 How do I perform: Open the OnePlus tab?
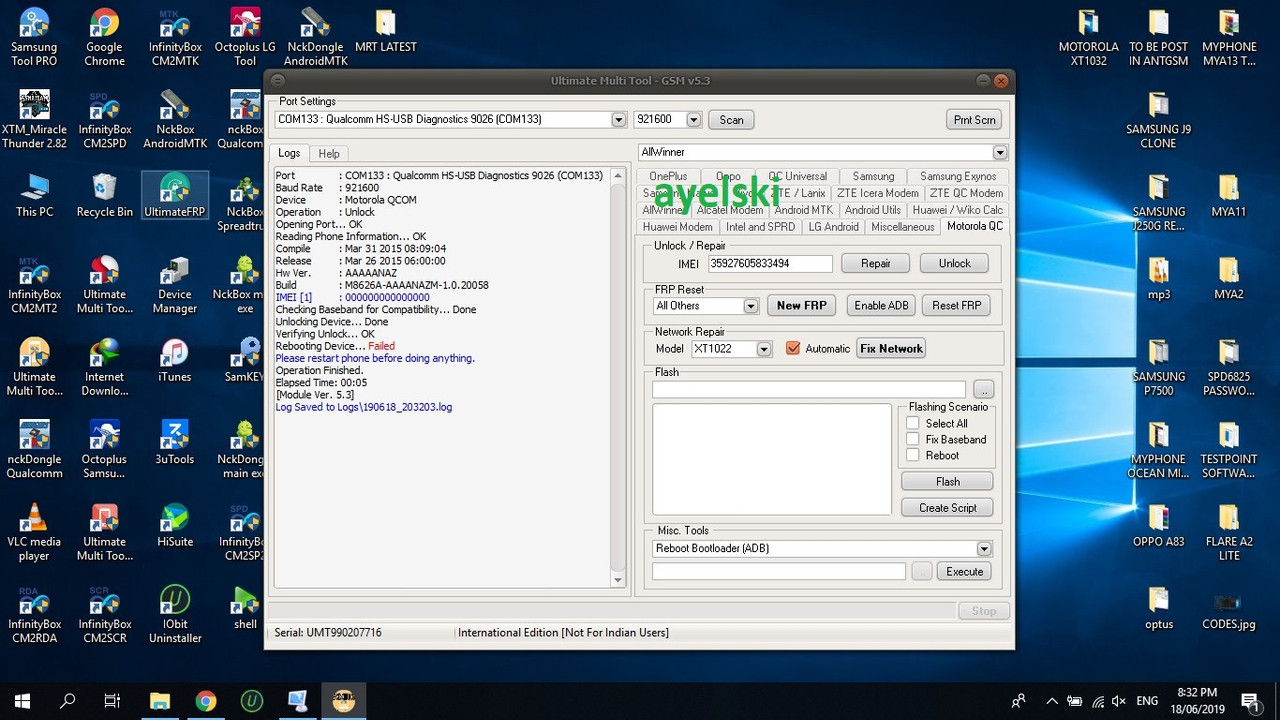(x=668, y=176)
